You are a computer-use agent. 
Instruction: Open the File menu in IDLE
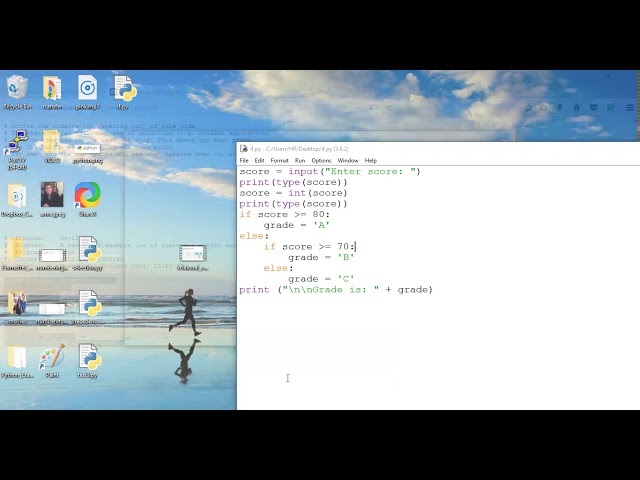coord(244,160)
